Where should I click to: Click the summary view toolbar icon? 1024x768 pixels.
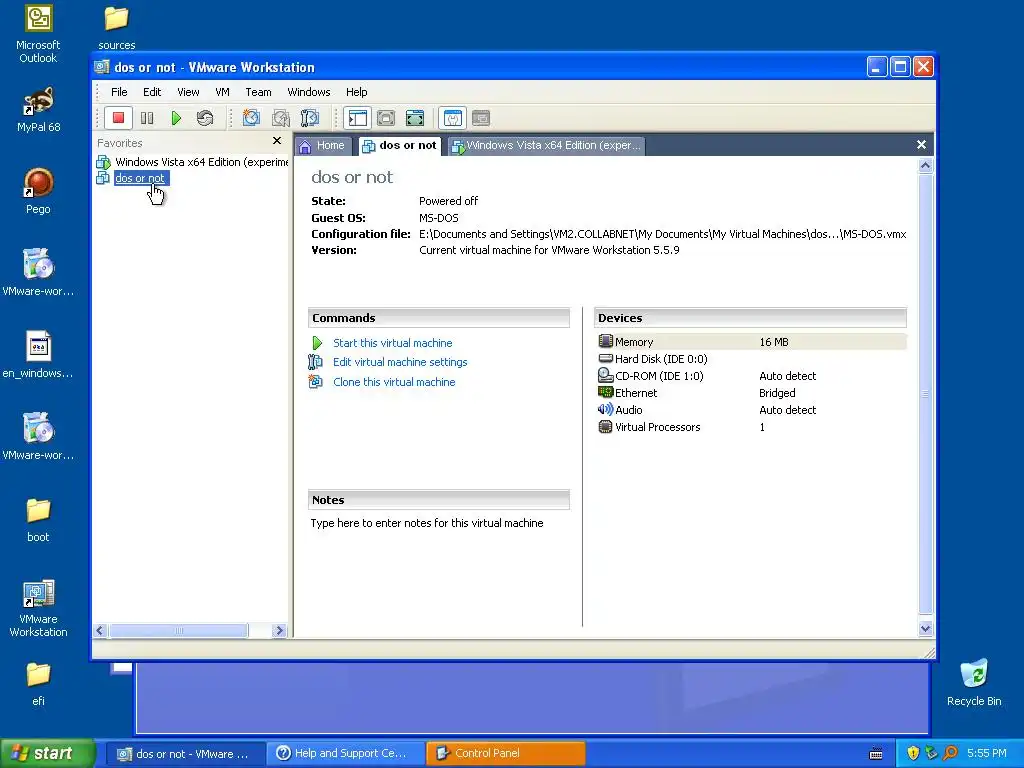click(453, 118)
